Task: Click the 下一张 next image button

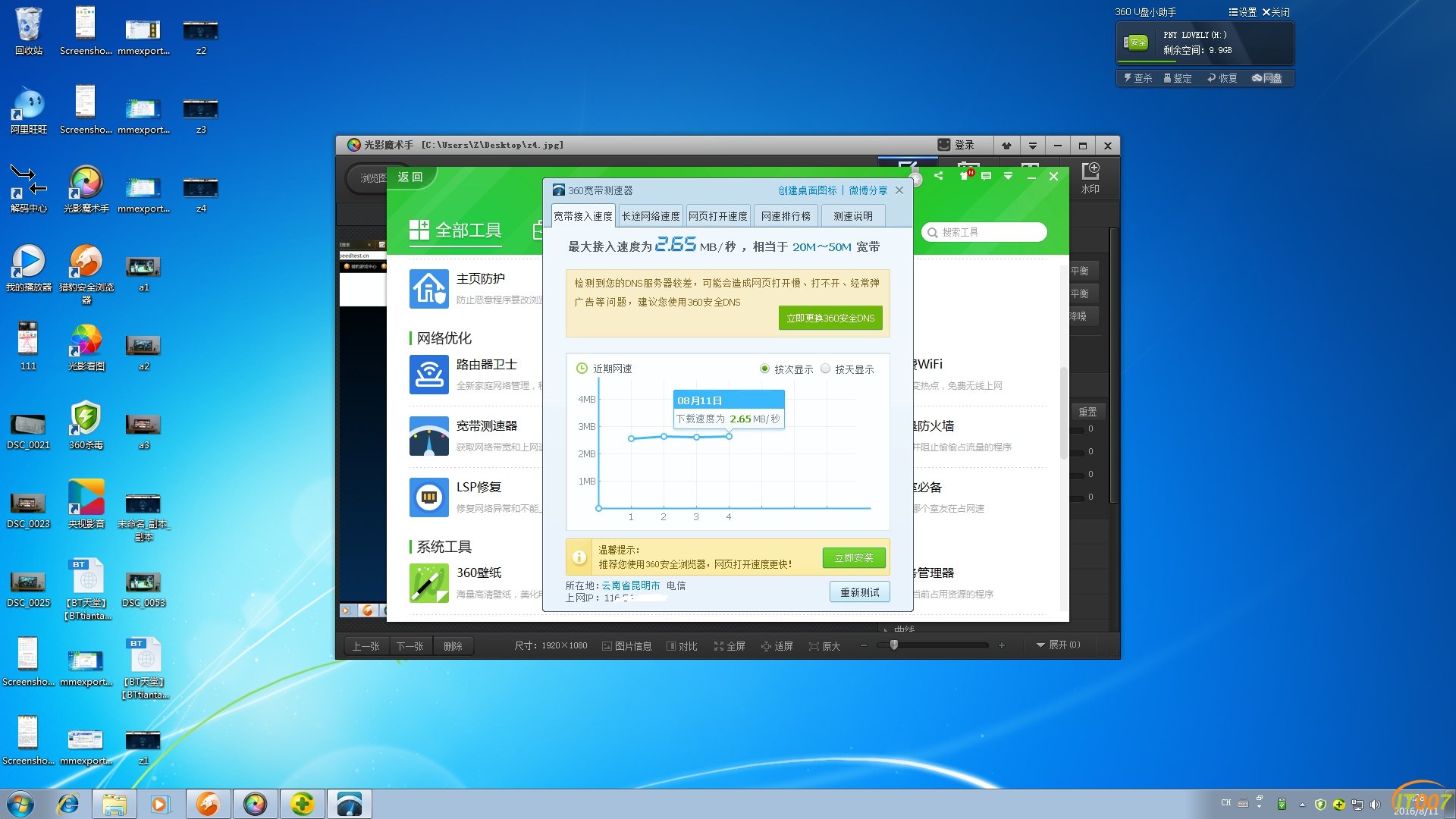Action: (x=410, y=646)
